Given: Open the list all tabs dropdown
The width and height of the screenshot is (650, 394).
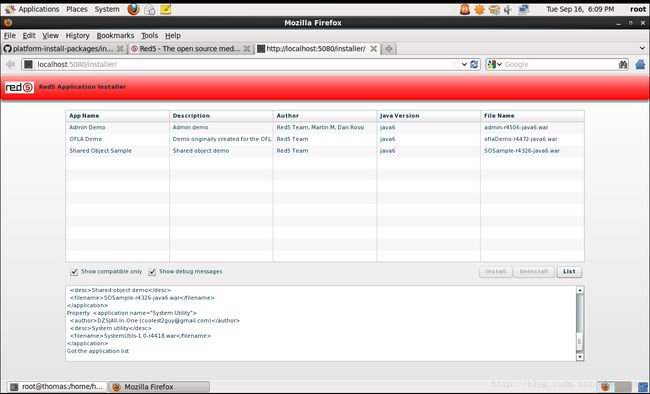Looking at the screenshot, I should pyautogui.click(x=642, y=49).
